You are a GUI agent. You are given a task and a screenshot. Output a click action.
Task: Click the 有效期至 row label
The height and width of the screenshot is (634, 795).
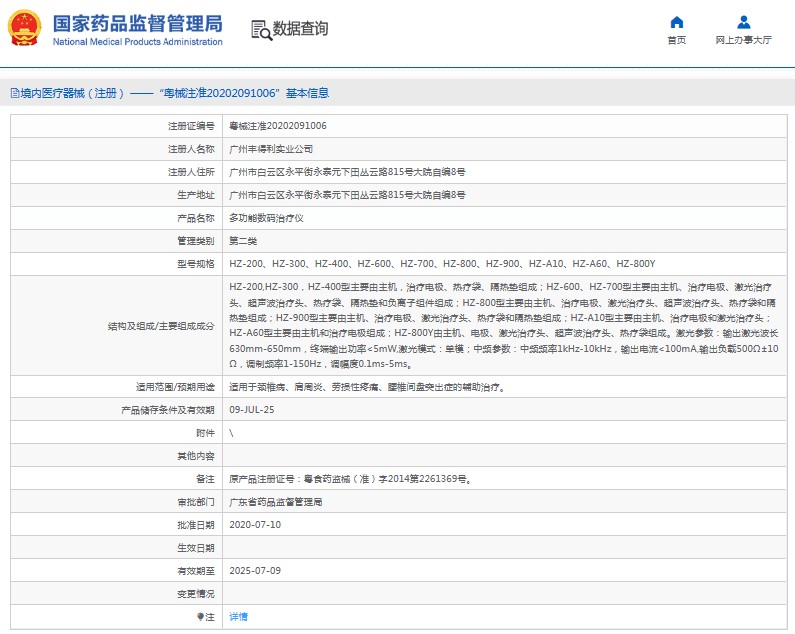[196, 571]
